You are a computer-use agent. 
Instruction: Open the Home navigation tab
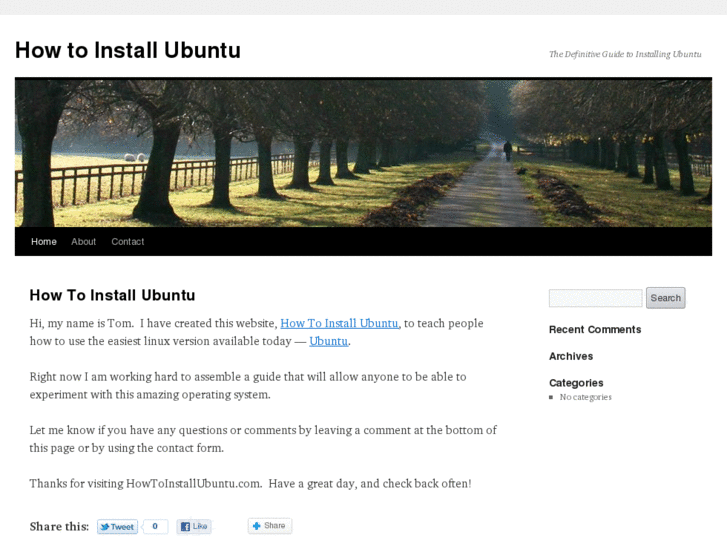(44, 242)
